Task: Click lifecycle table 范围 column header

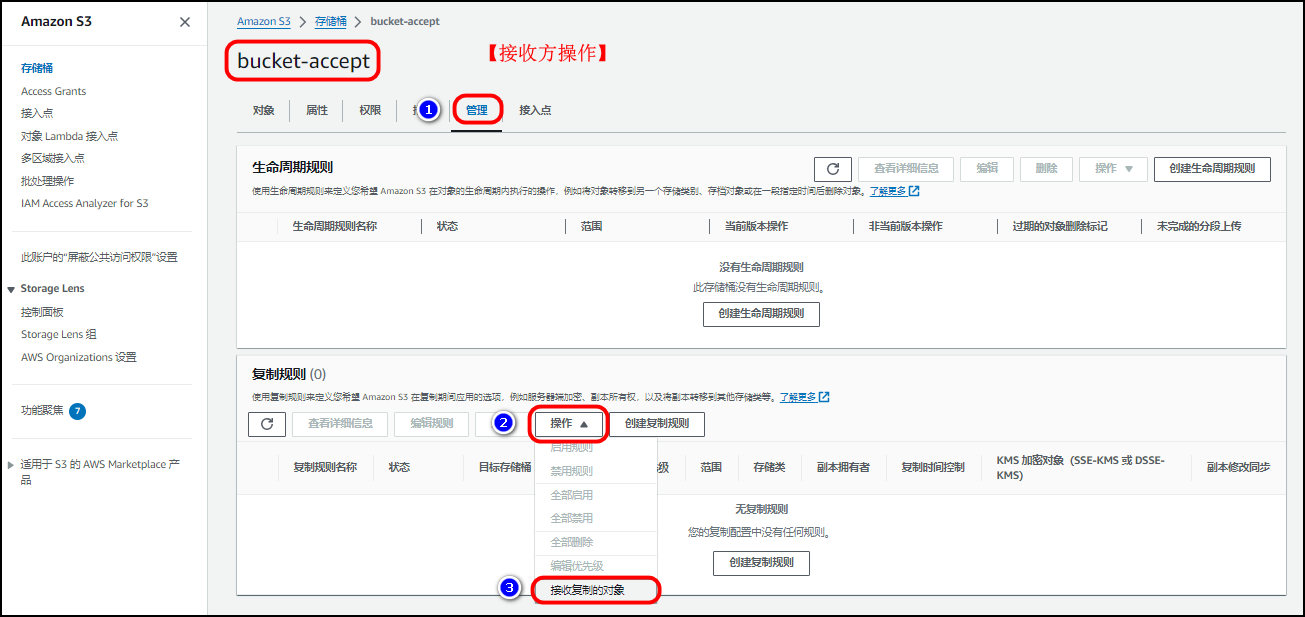Action: 591,226
